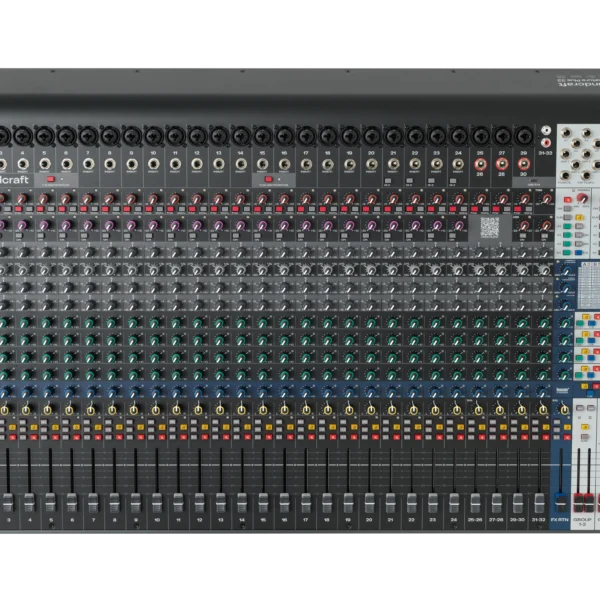Click the red knob in the master section
The height and width of the screenshot is (600, 600).
click(582, 198)
